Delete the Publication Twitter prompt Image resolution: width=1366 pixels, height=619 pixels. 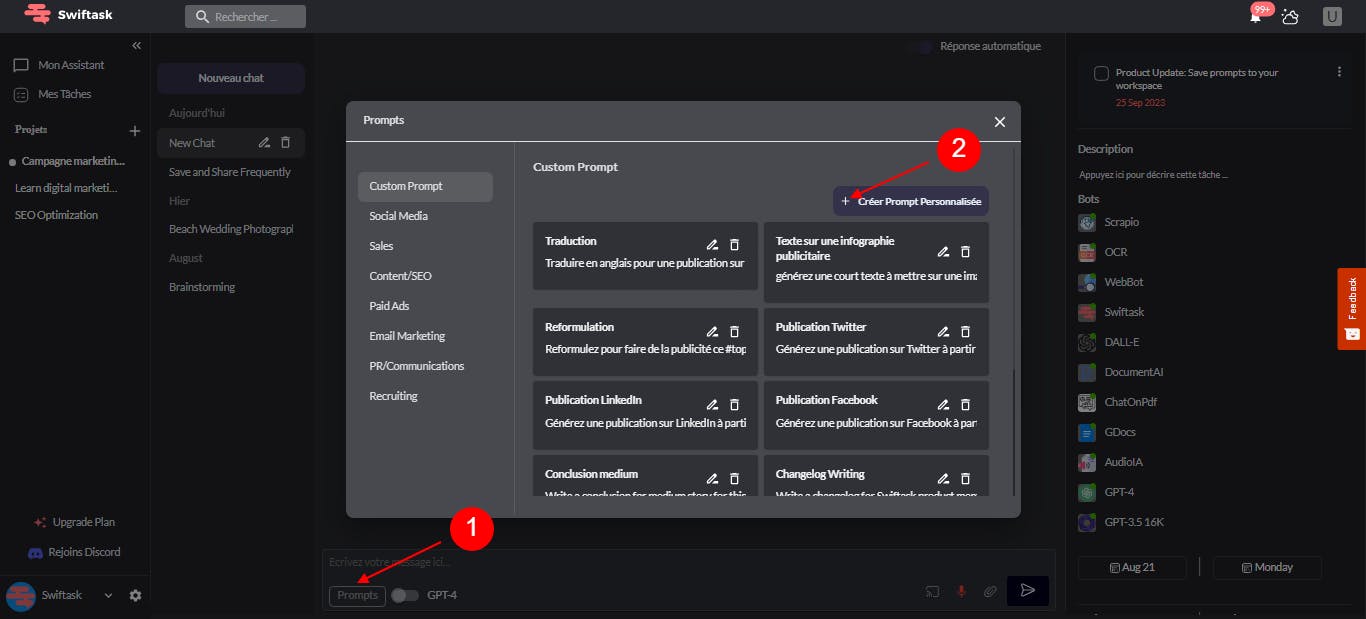pos(965,331)
